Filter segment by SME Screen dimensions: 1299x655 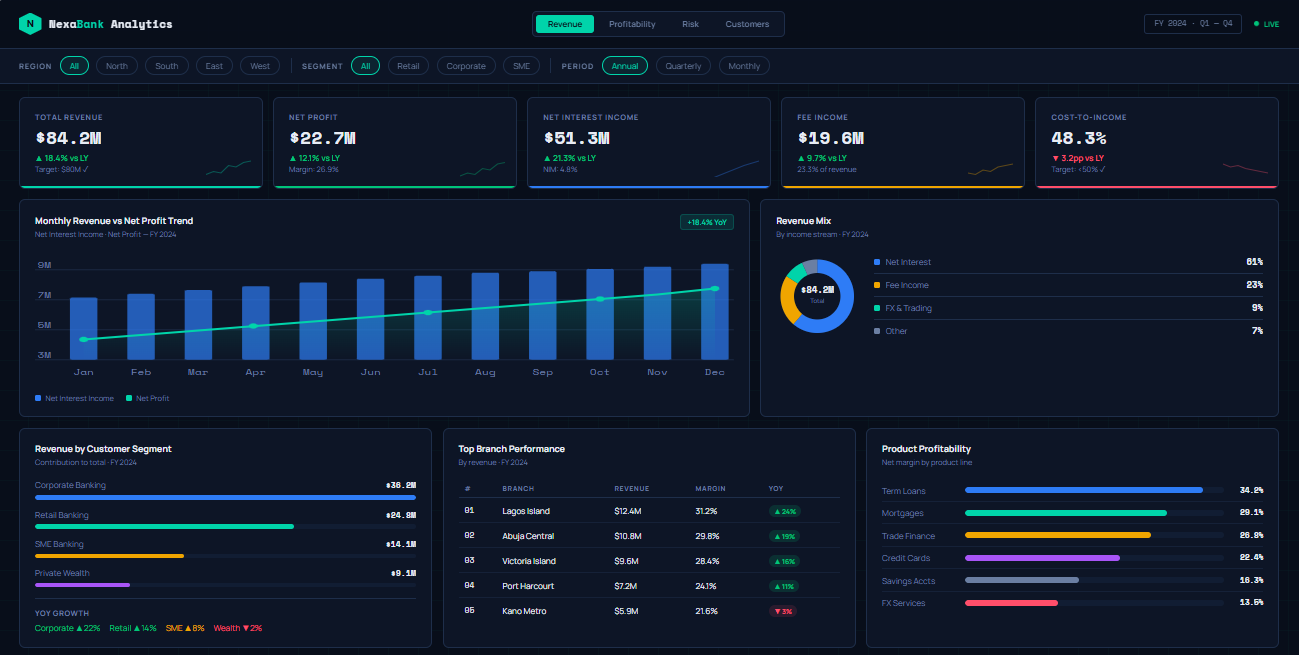pos(521,66)
